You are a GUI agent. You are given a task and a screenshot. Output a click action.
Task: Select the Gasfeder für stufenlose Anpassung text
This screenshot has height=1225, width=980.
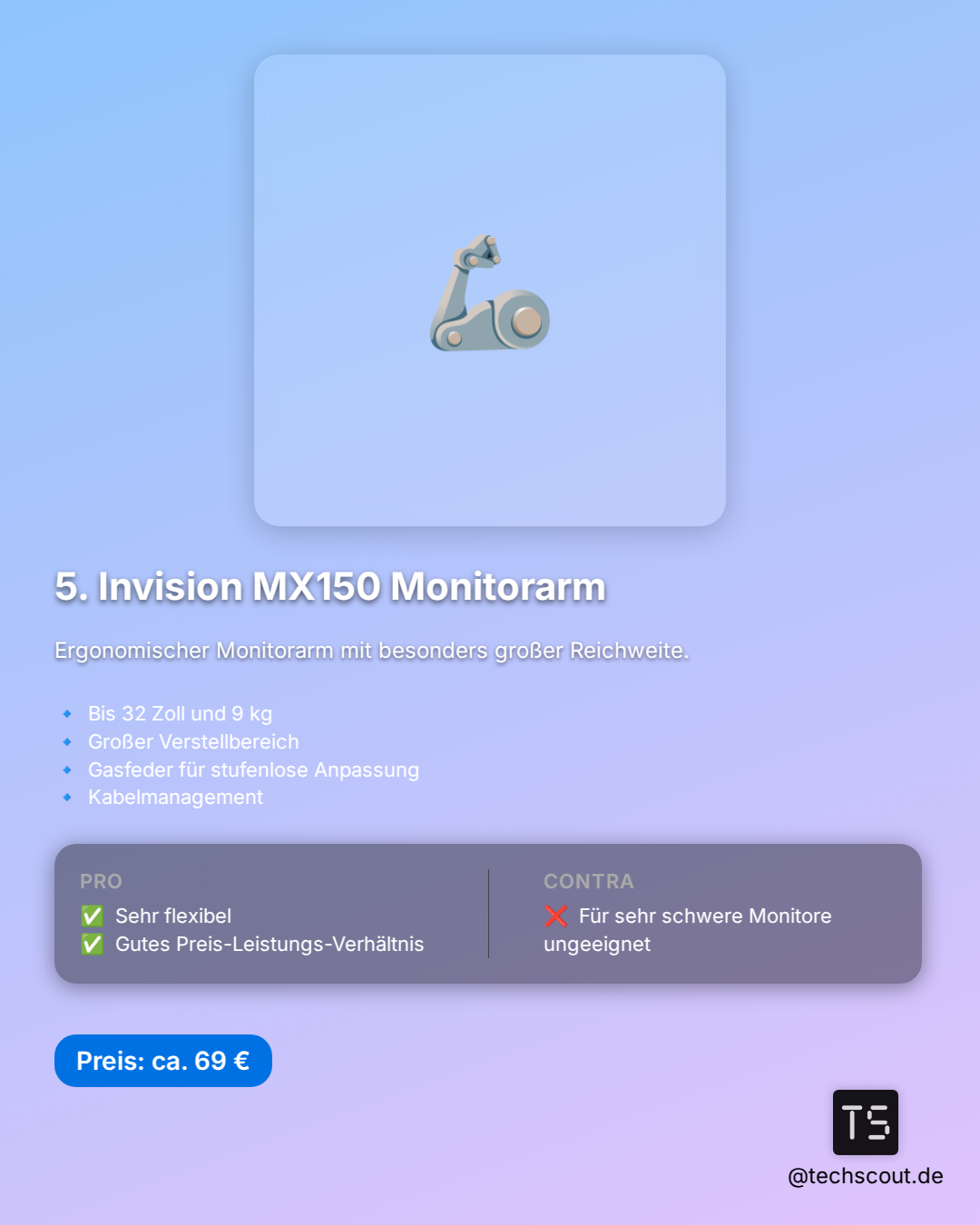253,770
